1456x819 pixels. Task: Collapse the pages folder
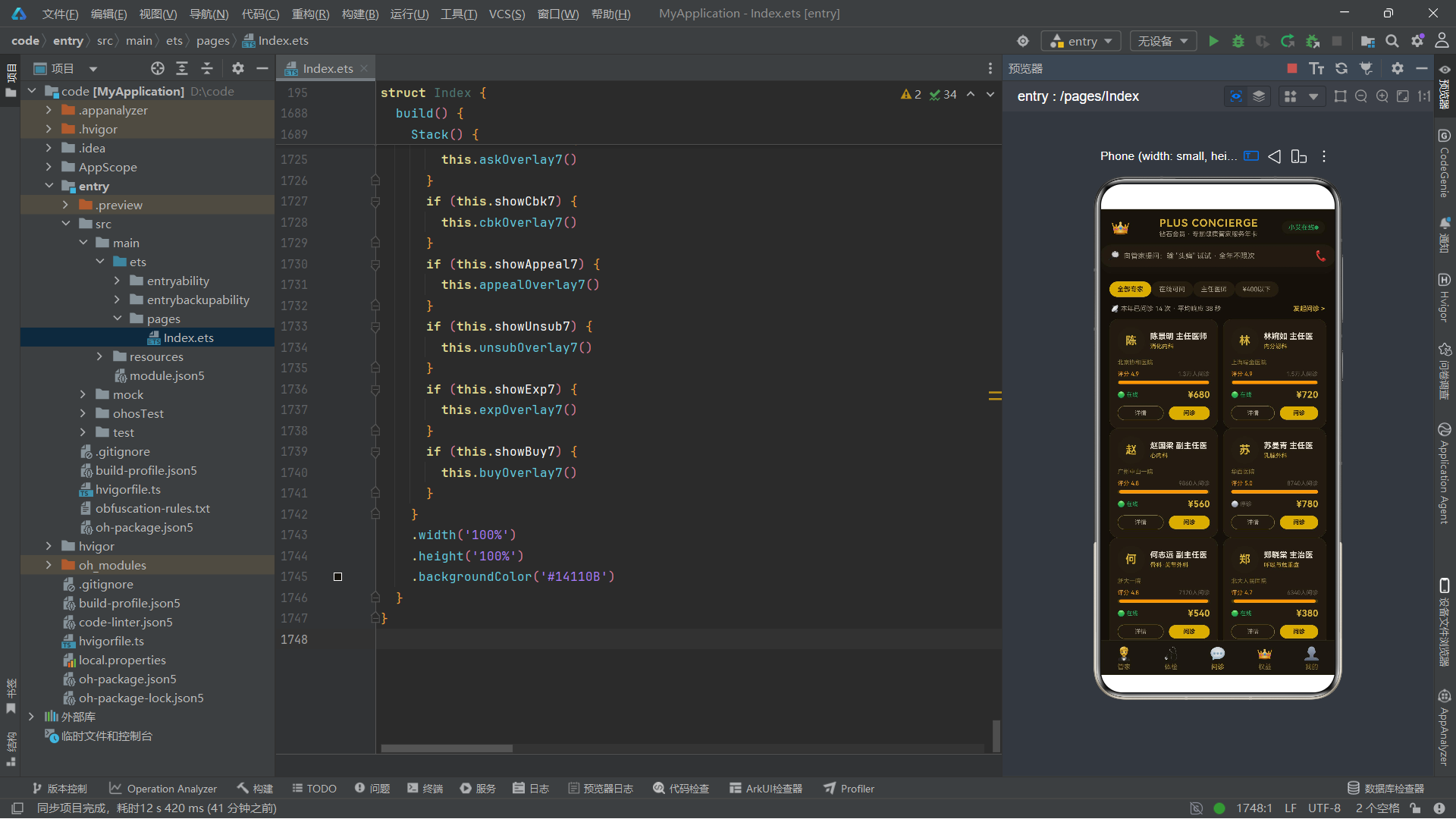(118, 318)
